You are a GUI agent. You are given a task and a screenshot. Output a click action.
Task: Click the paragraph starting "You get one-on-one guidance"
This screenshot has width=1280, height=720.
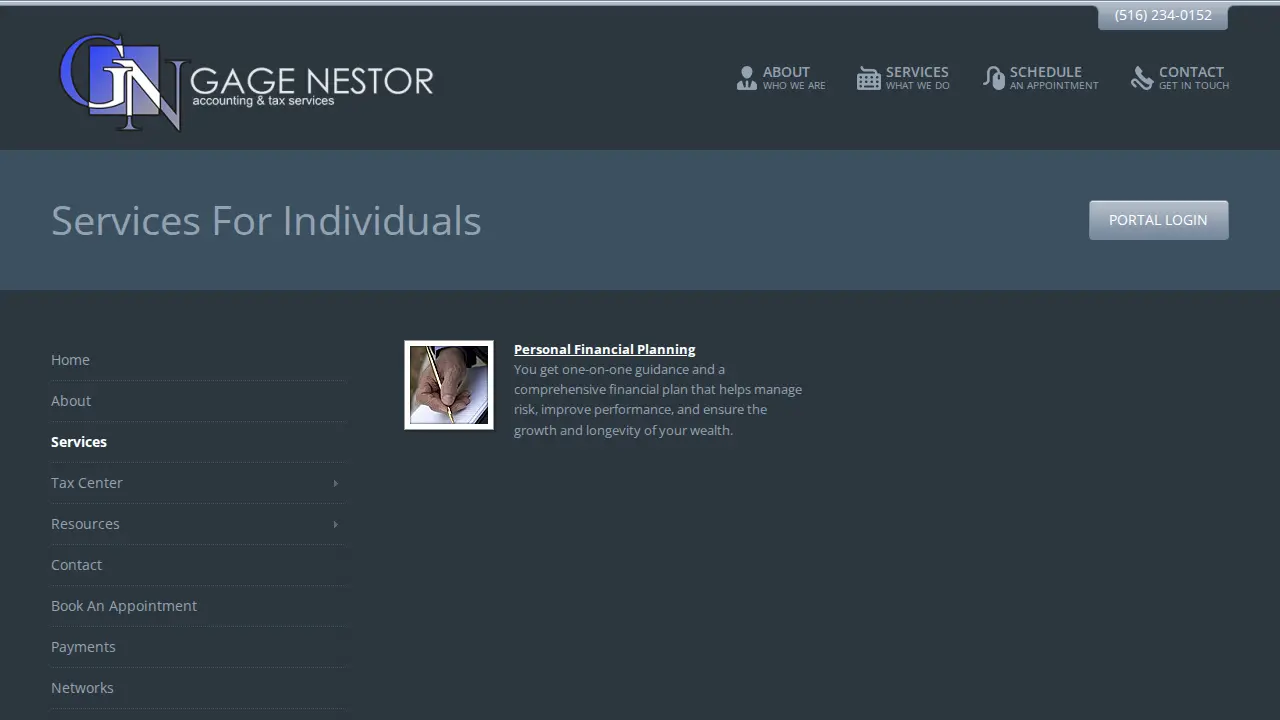(658, 400)
